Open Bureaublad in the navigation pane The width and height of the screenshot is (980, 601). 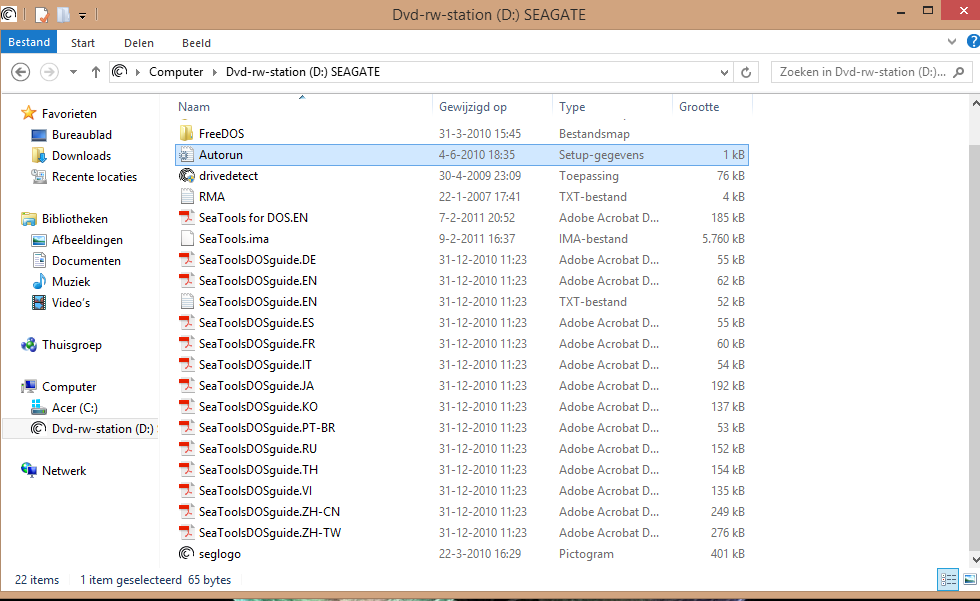pos(81,135)
